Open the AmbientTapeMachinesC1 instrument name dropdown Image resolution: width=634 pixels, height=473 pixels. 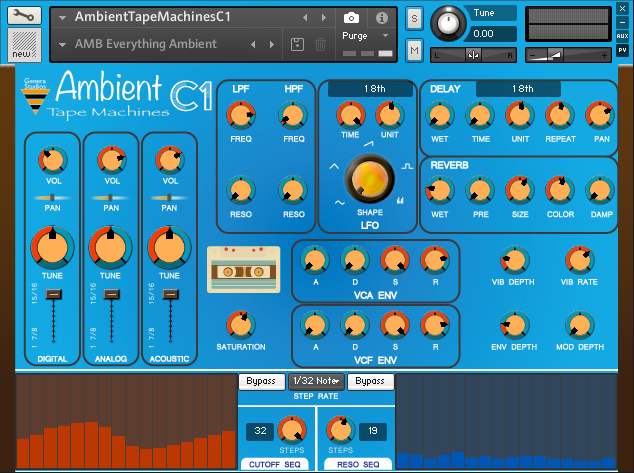click(x=62, y=17)
